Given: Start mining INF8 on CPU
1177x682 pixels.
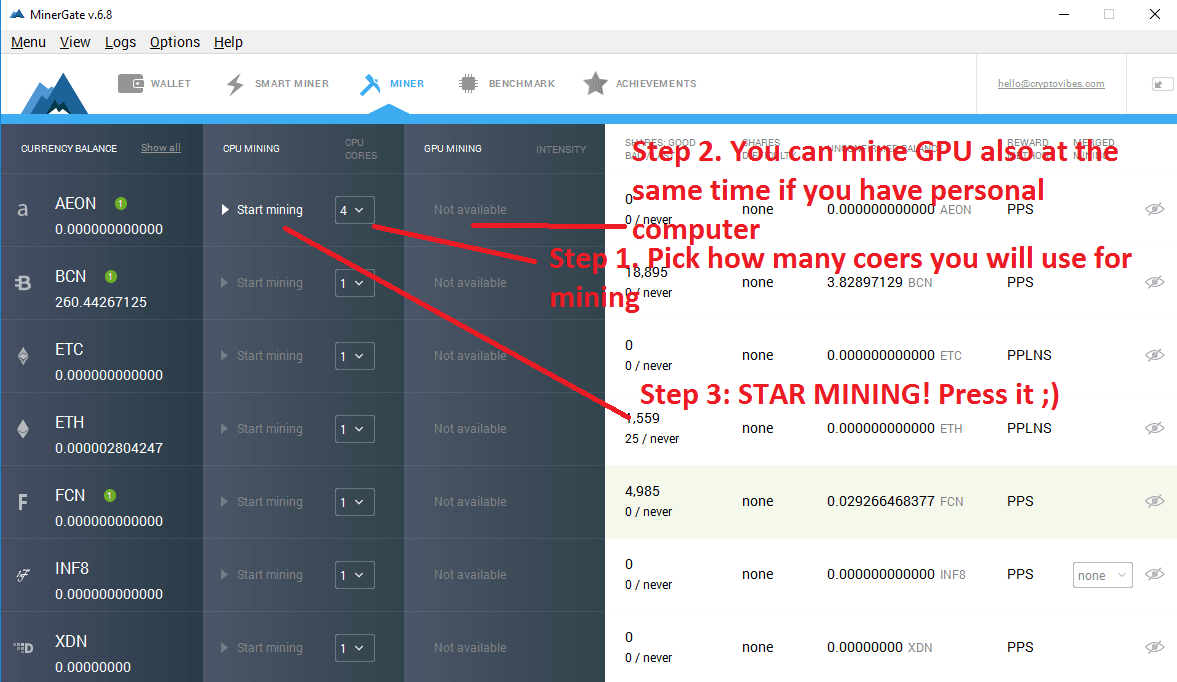Looking at the screenshot, I should [x=262, y=575].
